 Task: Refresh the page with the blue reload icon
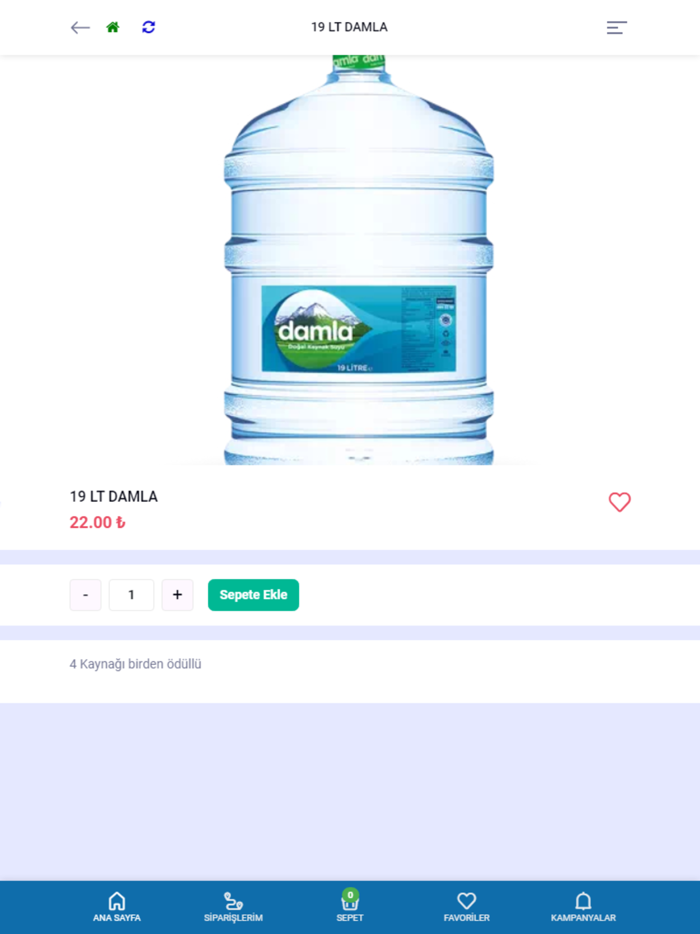pos(148,27)
